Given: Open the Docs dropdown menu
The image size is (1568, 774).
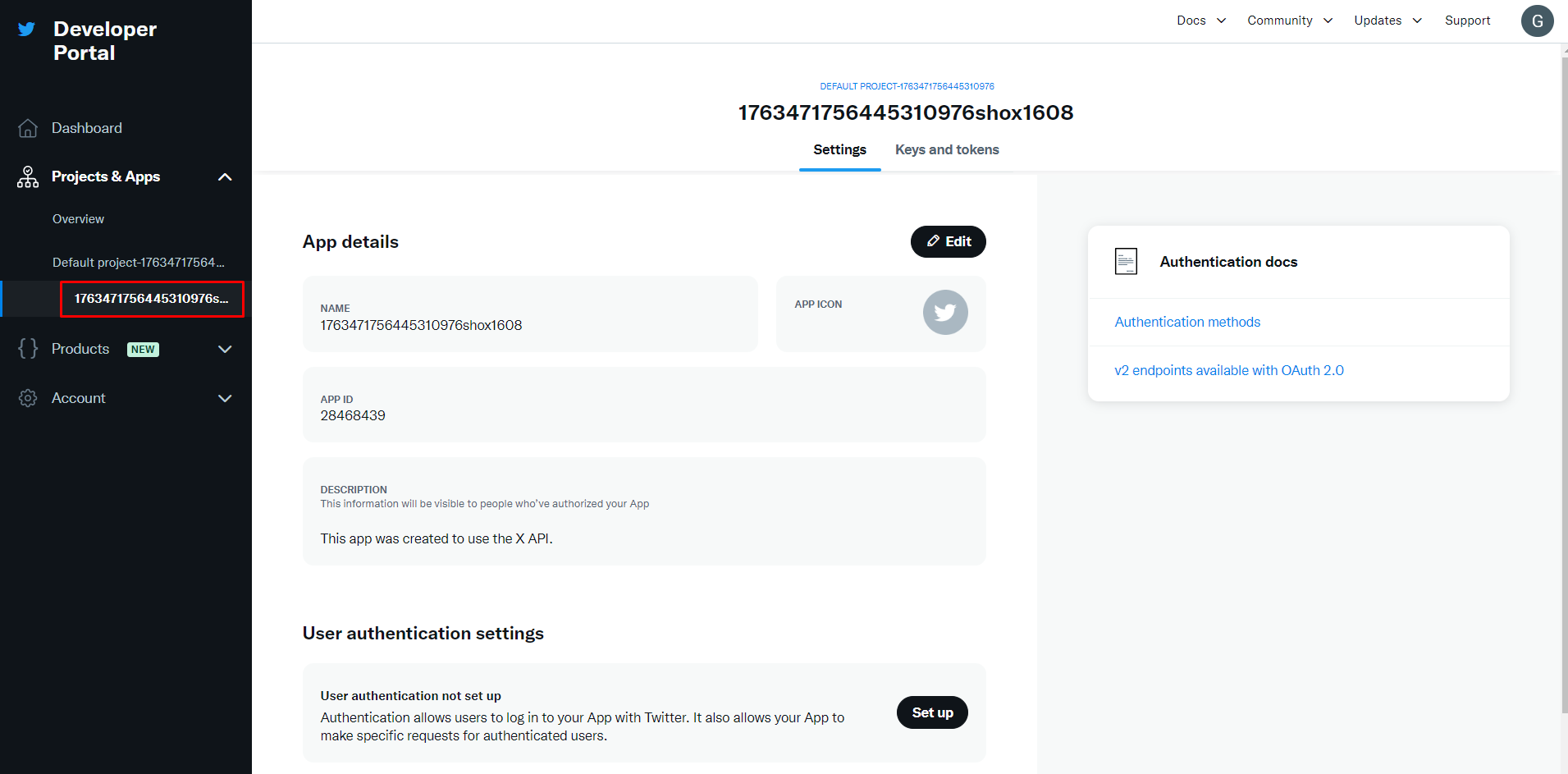Looking at the screenshot, I should pos(1200,21).
